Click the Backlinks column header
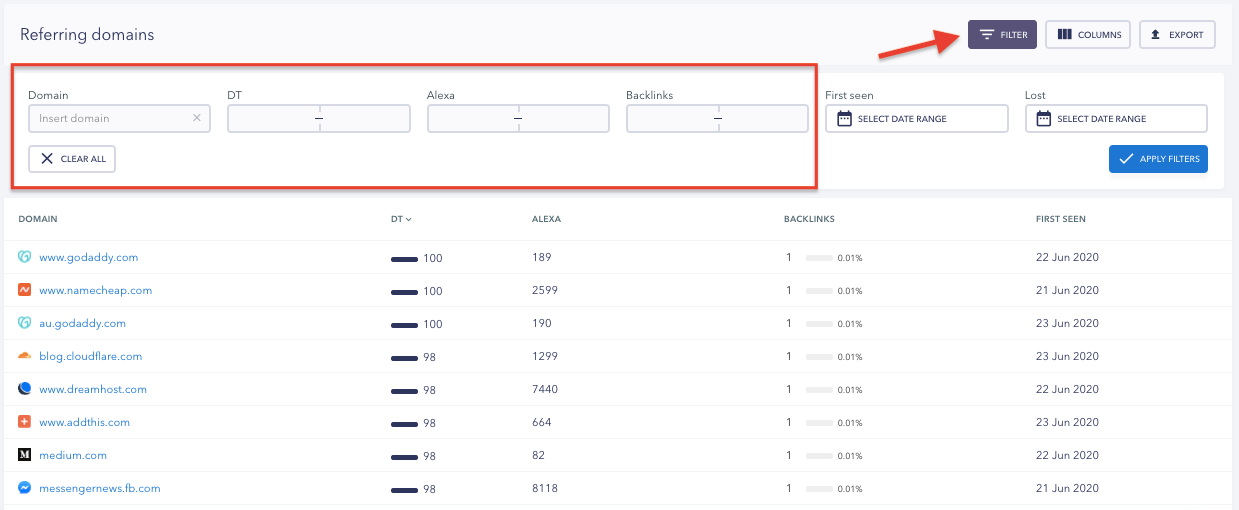Image resolution: width=1239 pixels, height=510 pixels. point(809,219)
